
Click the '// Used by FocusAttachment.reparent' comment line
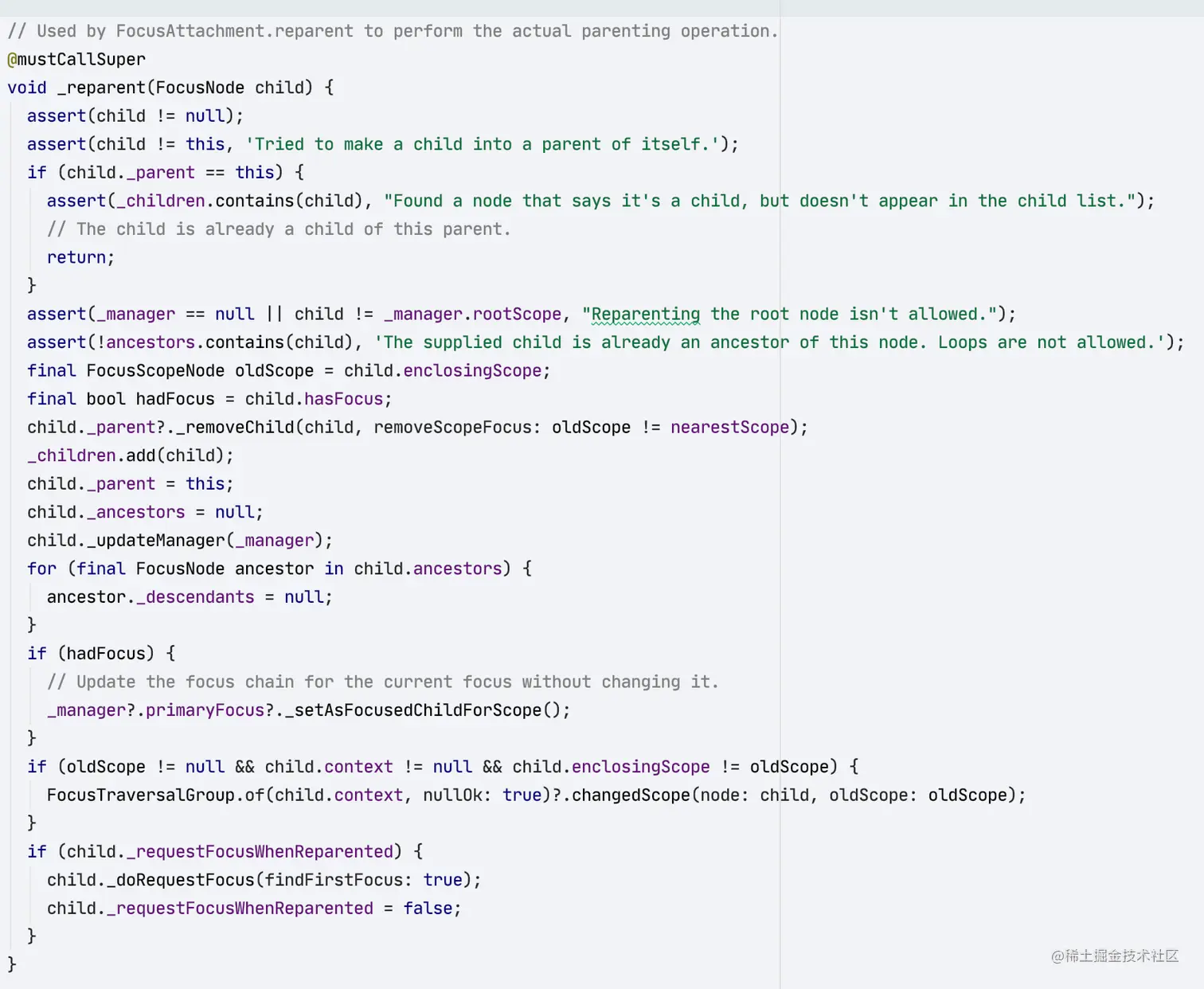tap(393, 31)
